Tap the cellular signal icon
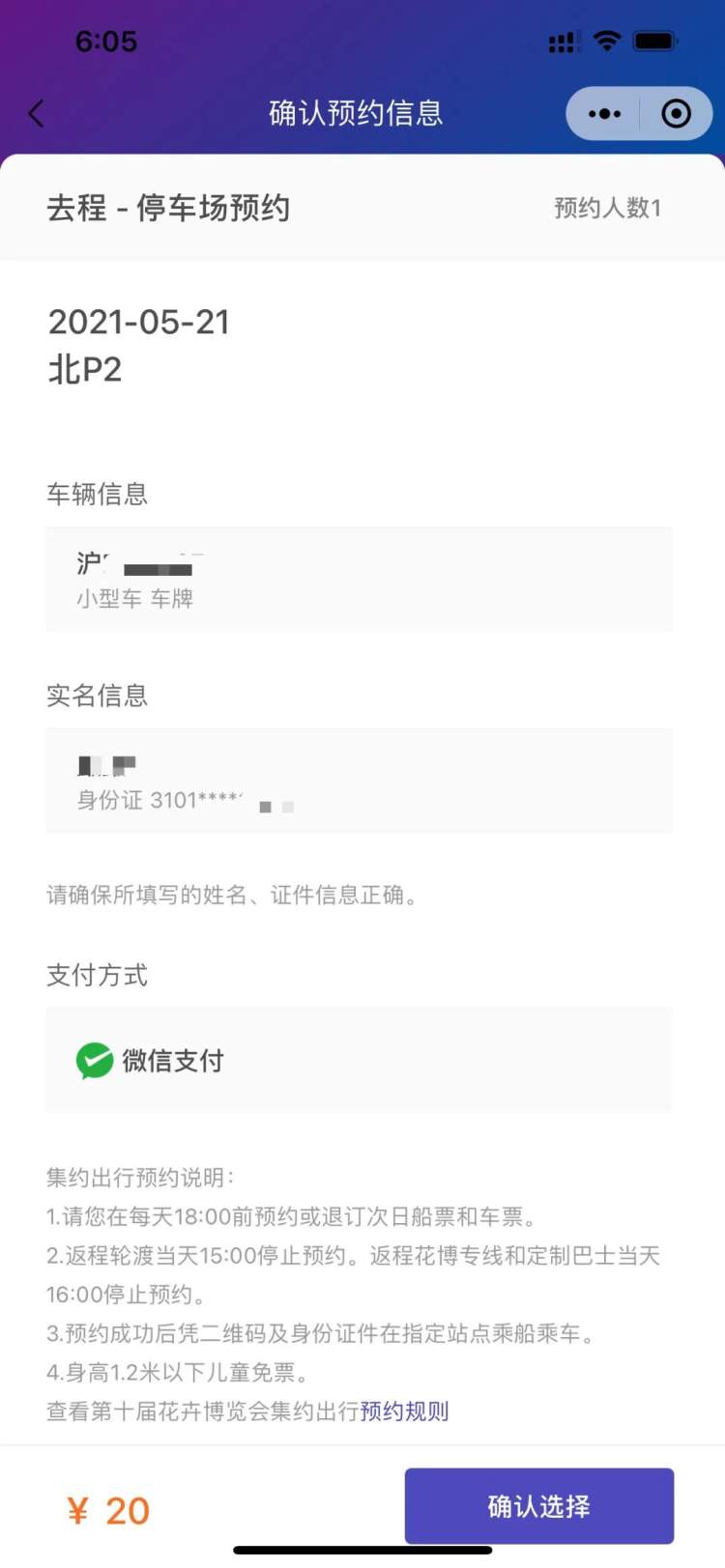Viewport: 725px width, 1568px height. tap(563, 43)
